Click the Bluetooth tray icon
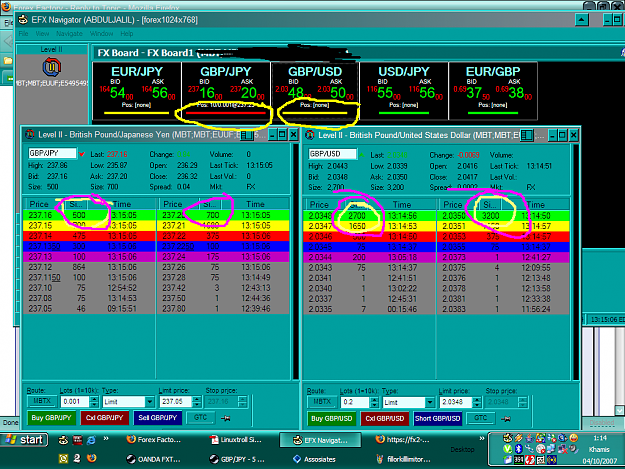Image resolution: width=625 pixels, height=469 pixels. (x=518, y=449)
